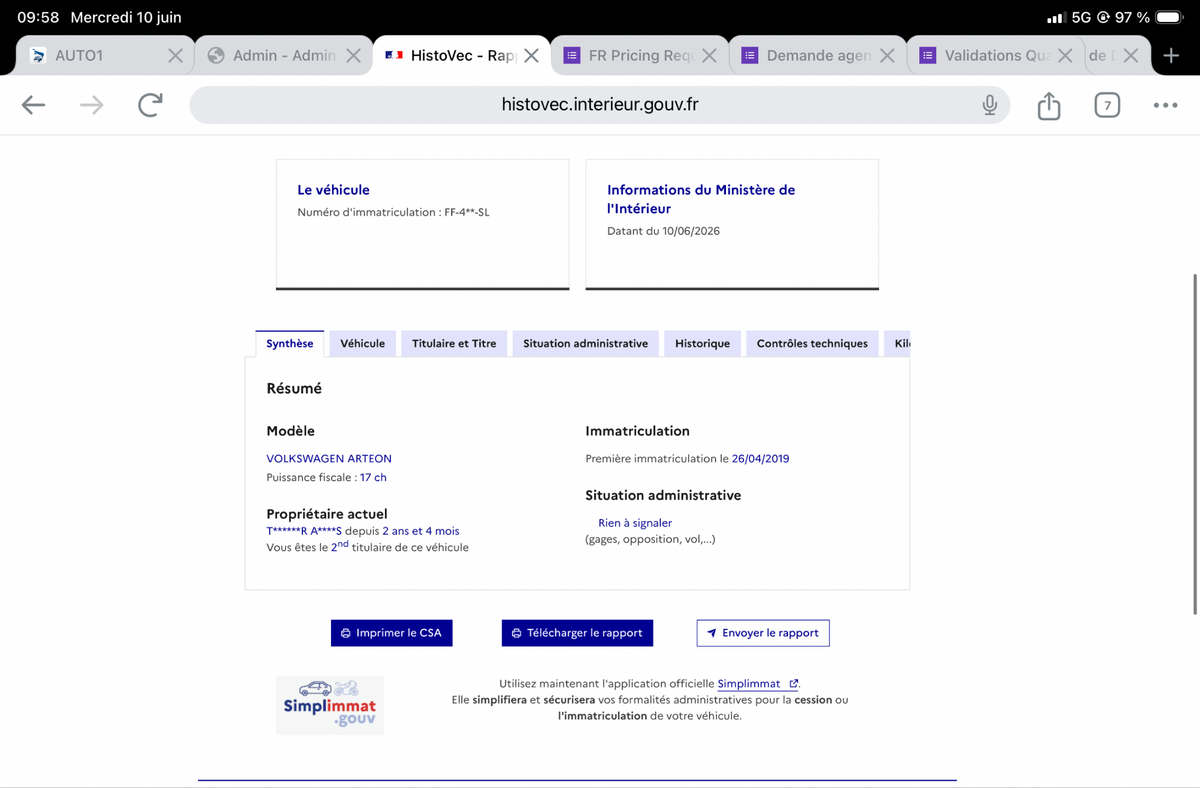Open the Véhicule tab
The image size is (1200, 788).
(362, 343)
